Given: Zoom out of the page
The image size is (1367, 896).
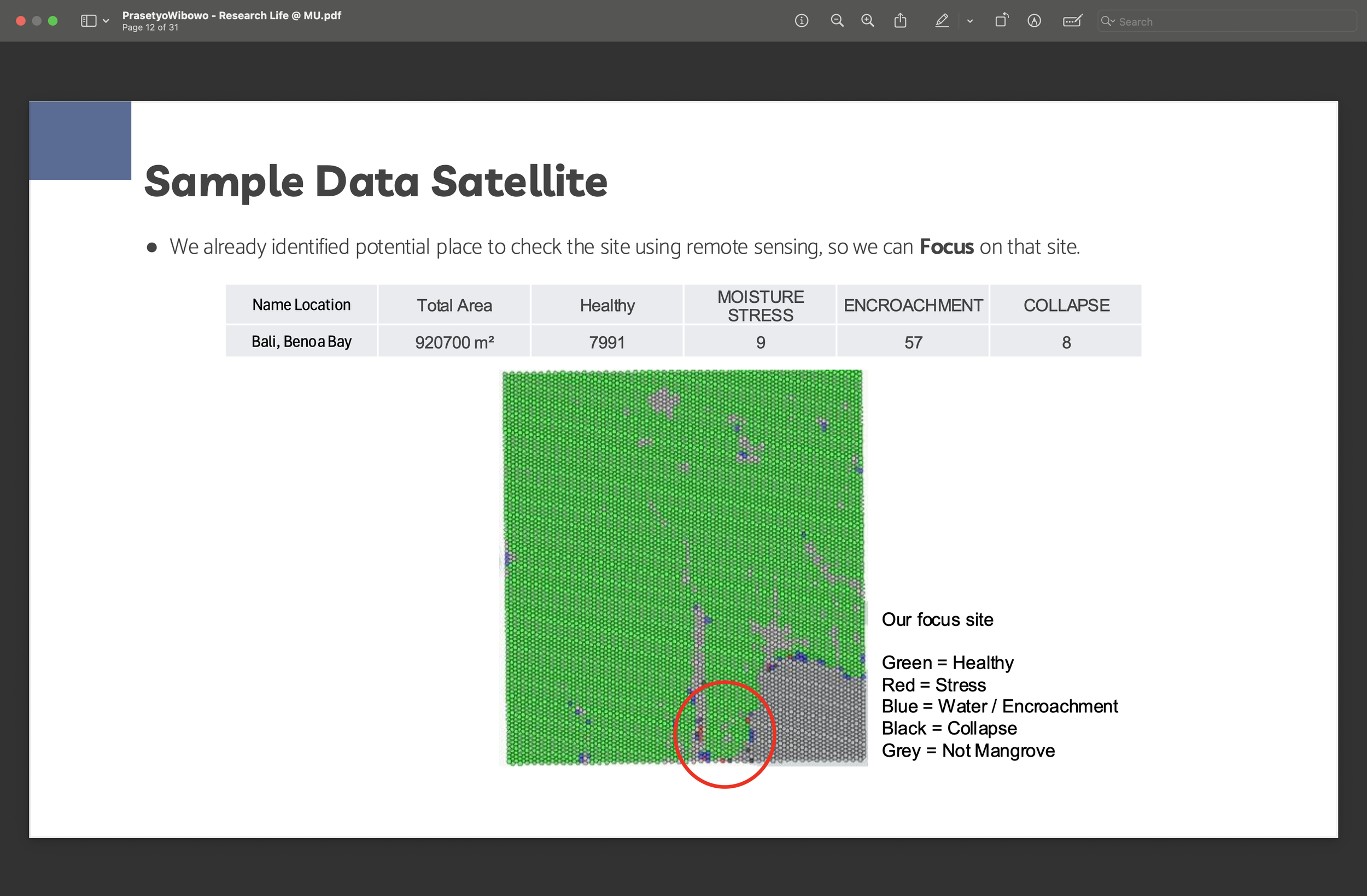Looking at the screenshot, I should pyautogui.click(x=837, y=21).
